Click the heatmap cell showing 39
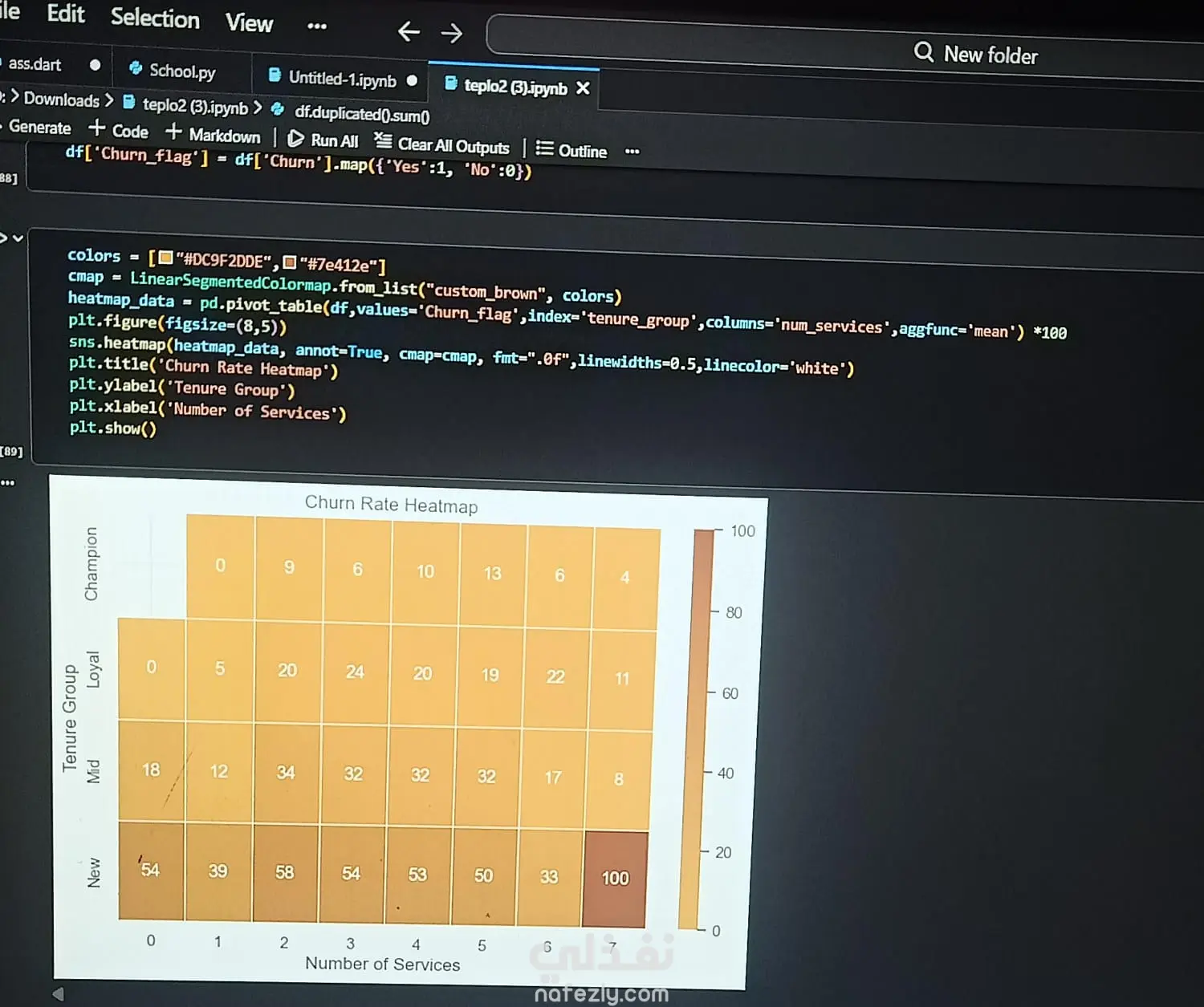 pyautogui.click(x=218, y=871)
